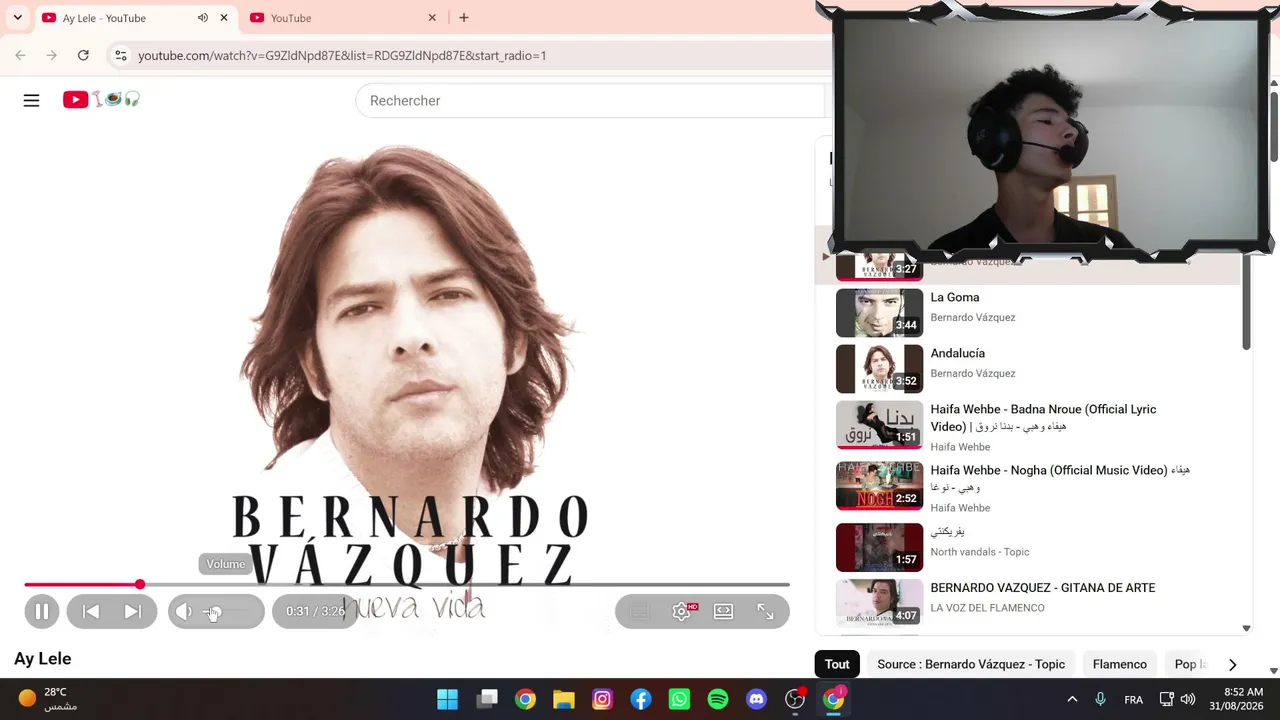
Task: Open the Andalucía video thumbnail
Action: [879, 369]
